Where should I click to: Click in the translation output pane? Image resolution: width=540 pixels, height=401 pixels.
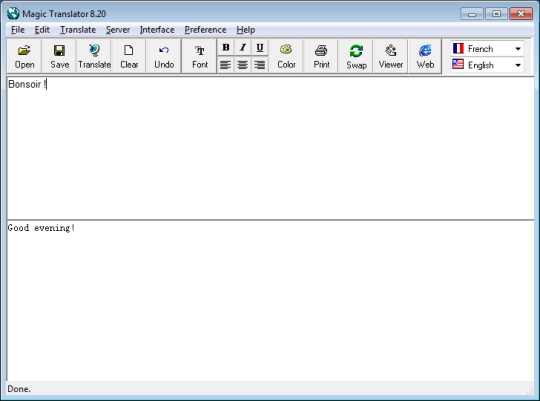[x=270, y=301]
